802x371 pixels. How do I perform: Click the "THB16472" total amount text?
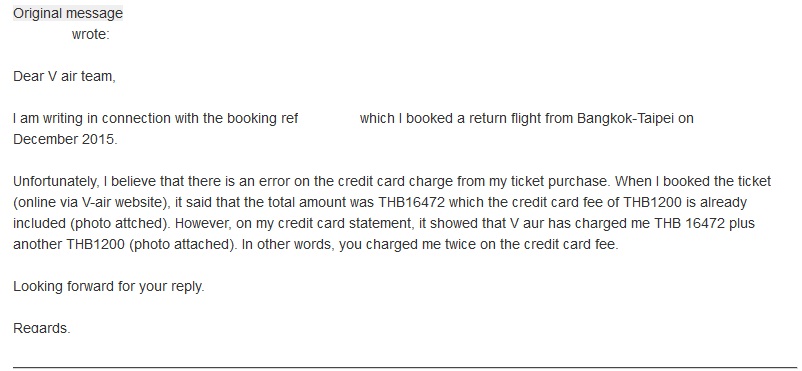[x=412, y=203]
